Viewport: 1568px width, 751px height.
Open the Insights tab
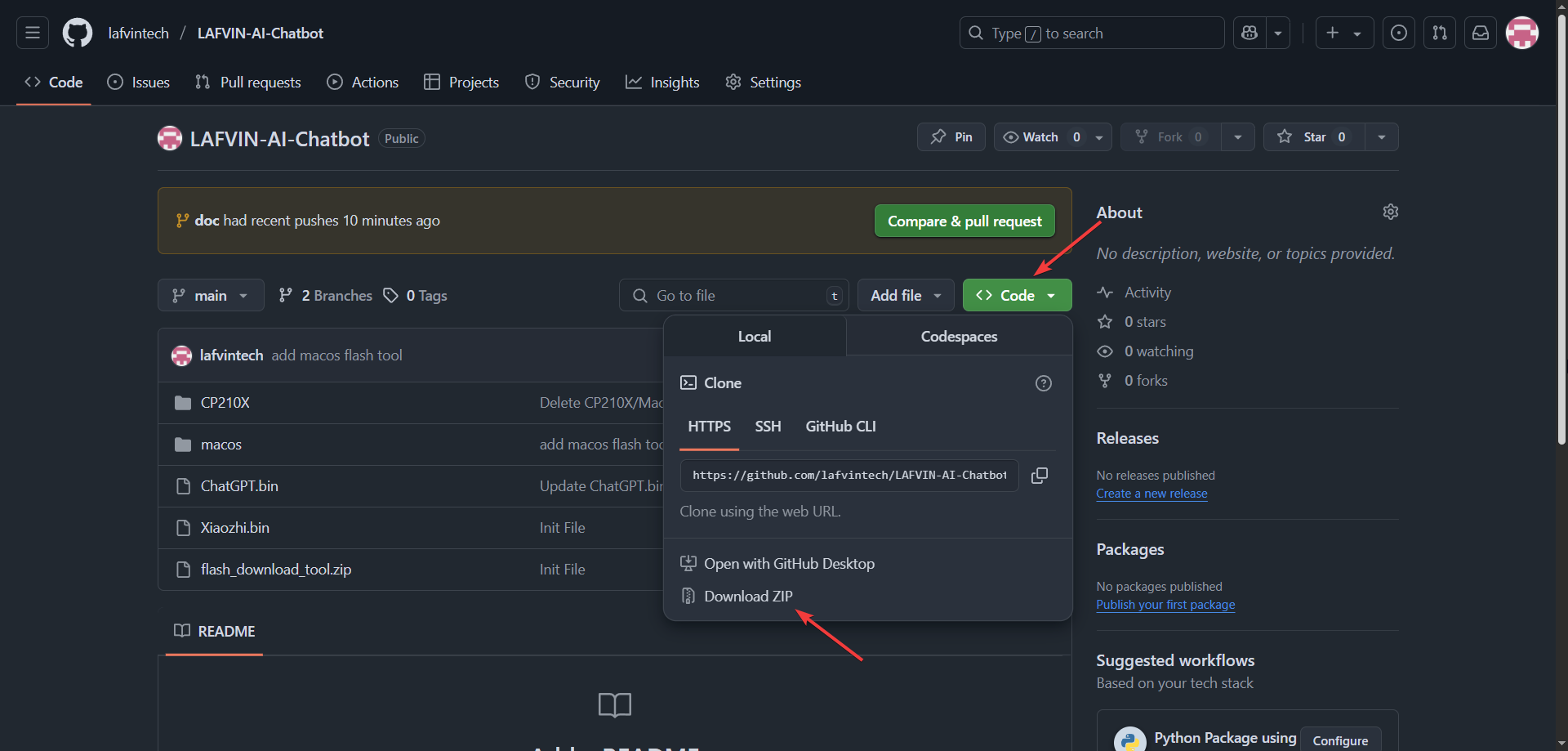662,83
